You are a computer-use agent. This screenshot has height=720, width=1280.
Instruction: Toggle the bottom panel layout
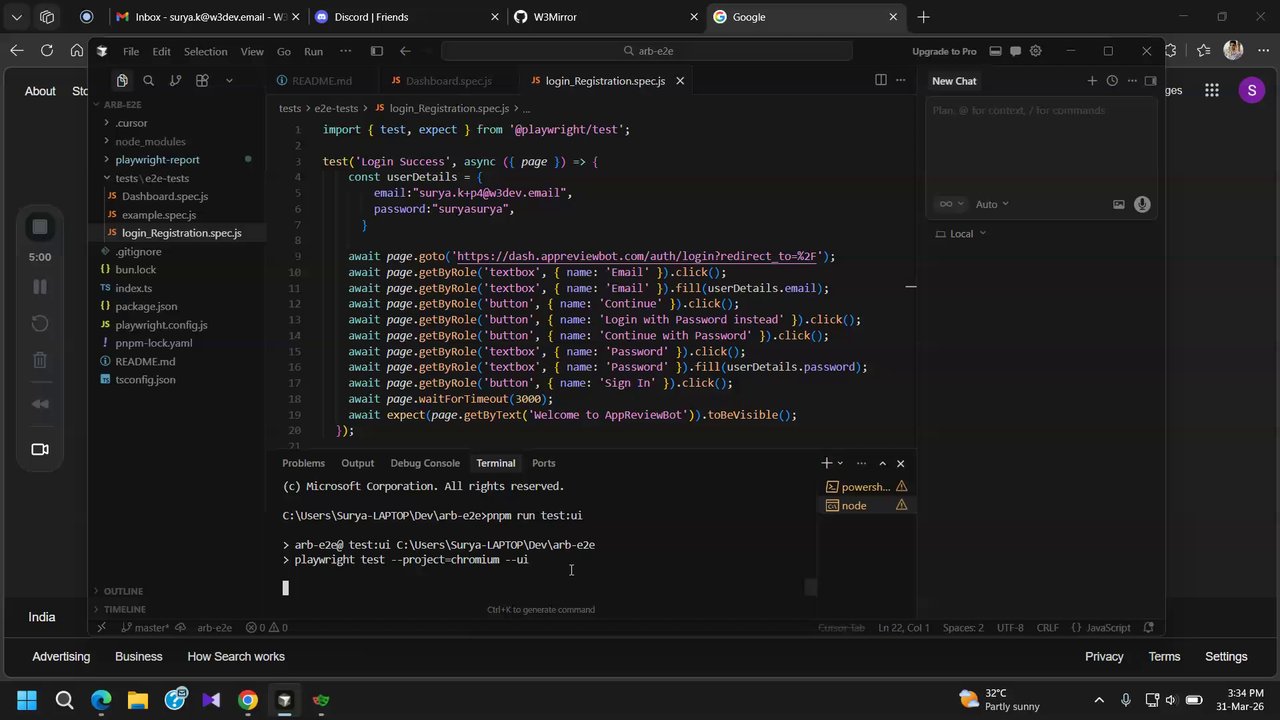click(x=995, y=51)
